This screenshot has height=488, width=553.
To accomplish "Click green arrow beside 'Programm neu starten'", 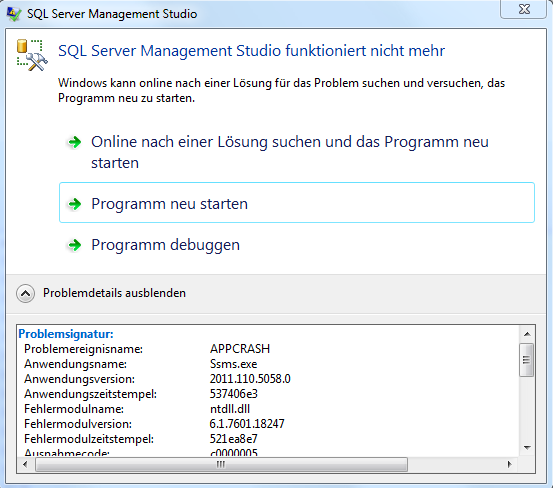I will (x=74, y=204).
